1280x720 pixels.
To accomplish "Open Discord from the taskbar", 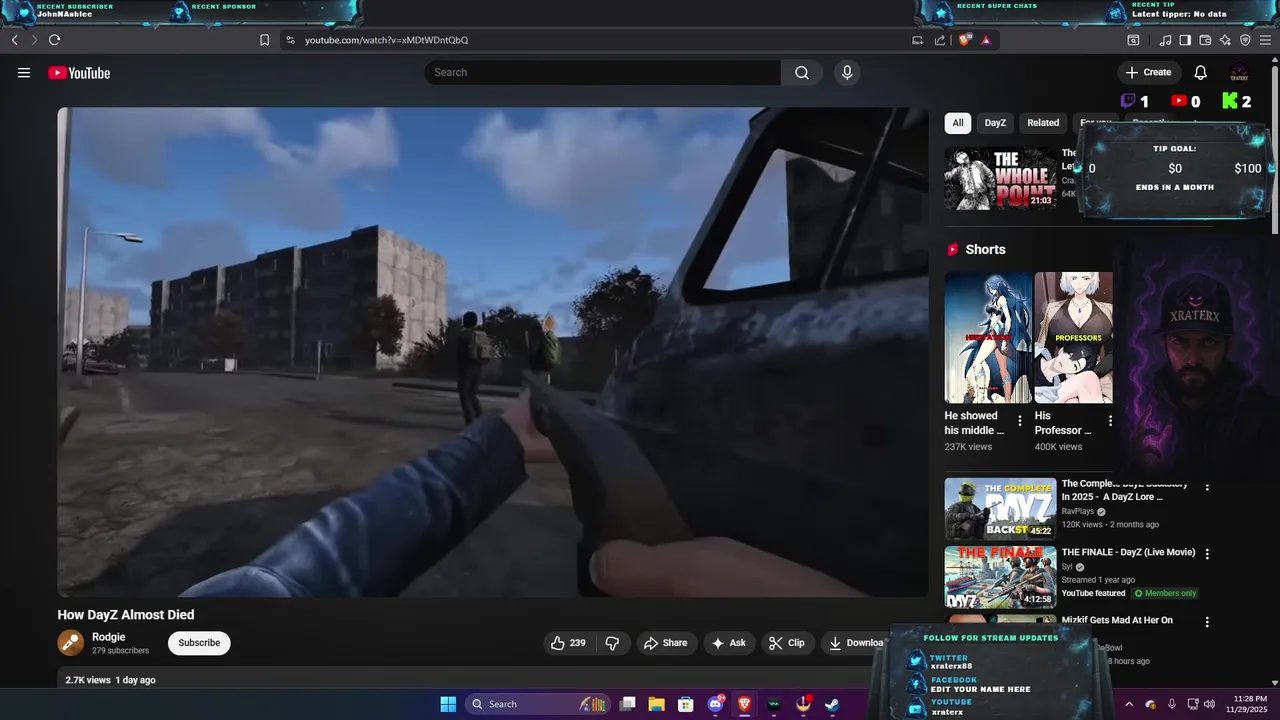I will click(x=715, y=704).
